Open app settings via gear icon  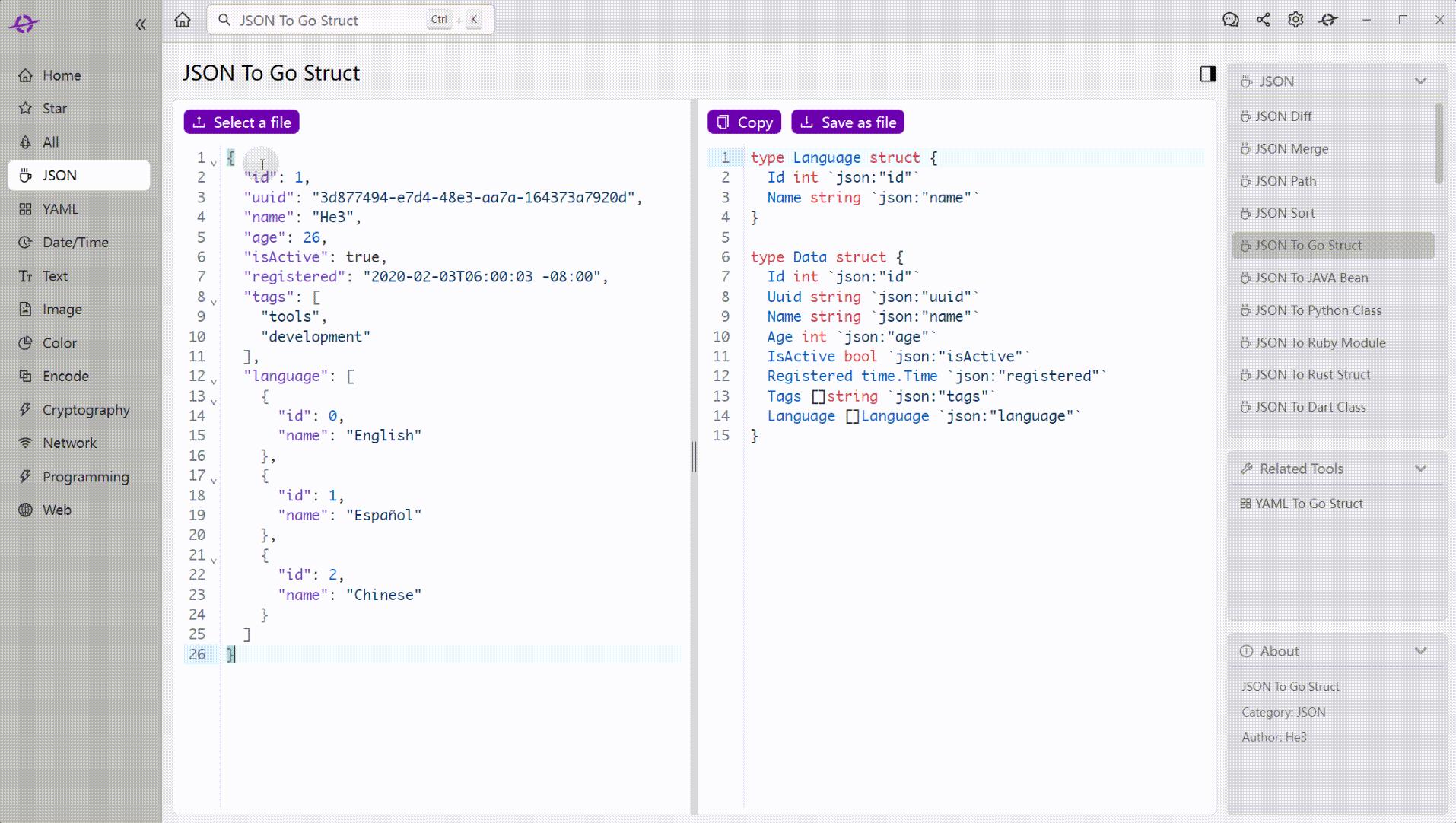1295,20
